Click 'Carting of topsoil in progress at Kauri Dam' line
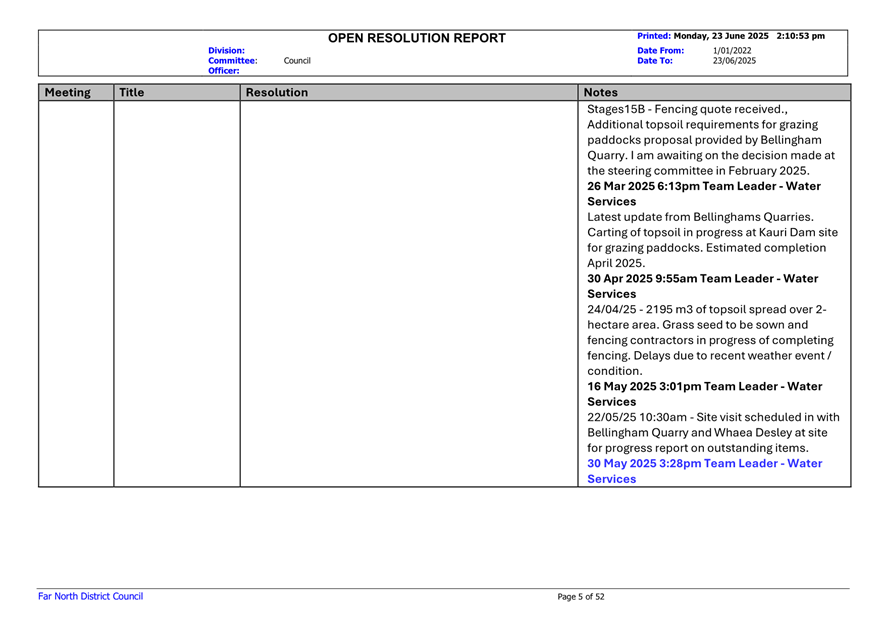Image resolution: width=885 pixels, height=626 pixels. click(712, 232)
